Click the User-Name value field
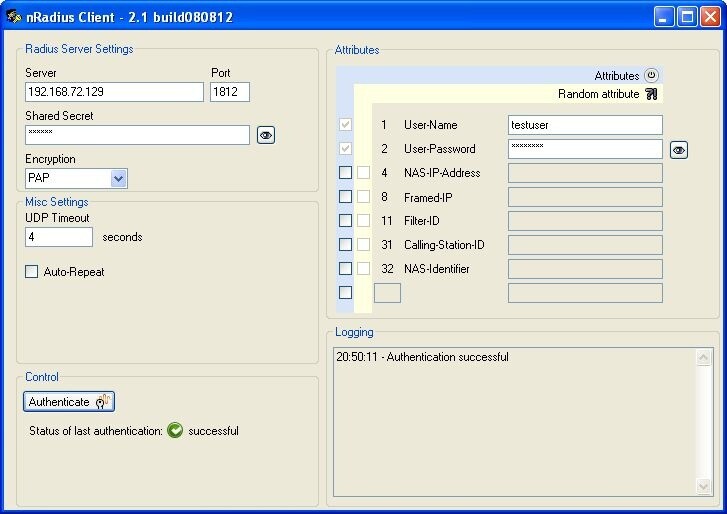Image resolution: width=727 pixels, height=514 pixels. [x=585, y=125]
